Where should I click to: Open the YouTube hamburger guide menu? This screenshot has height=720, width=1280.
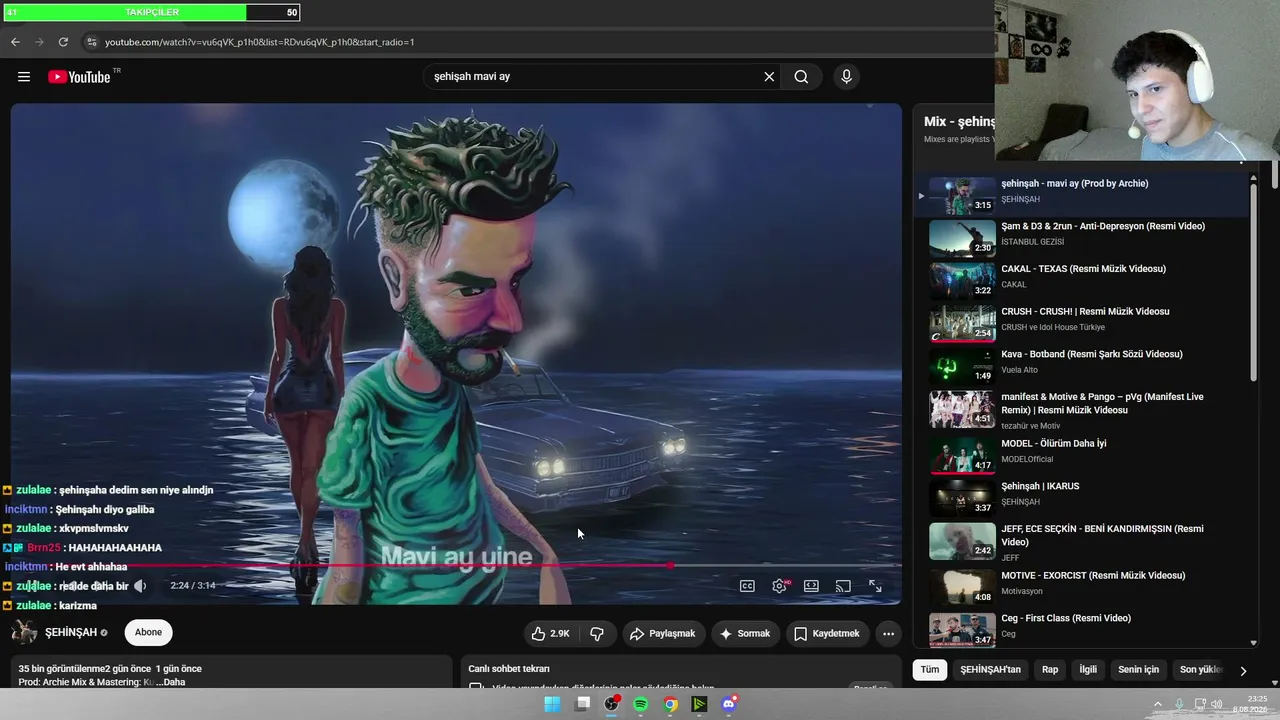pos(24,77)
